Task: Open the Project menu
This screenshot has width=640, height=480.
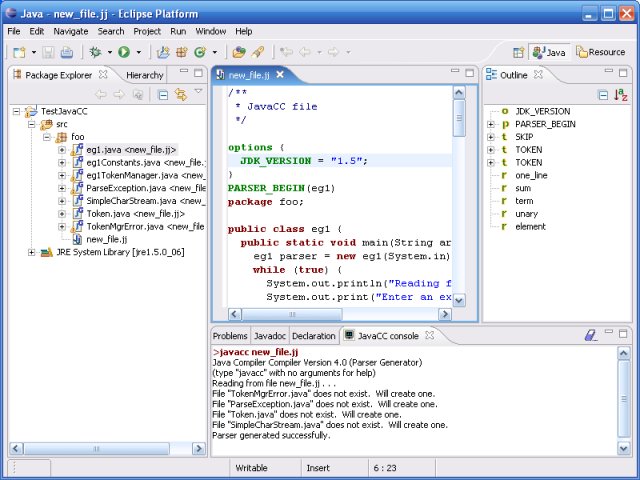Action: point(146,31)
